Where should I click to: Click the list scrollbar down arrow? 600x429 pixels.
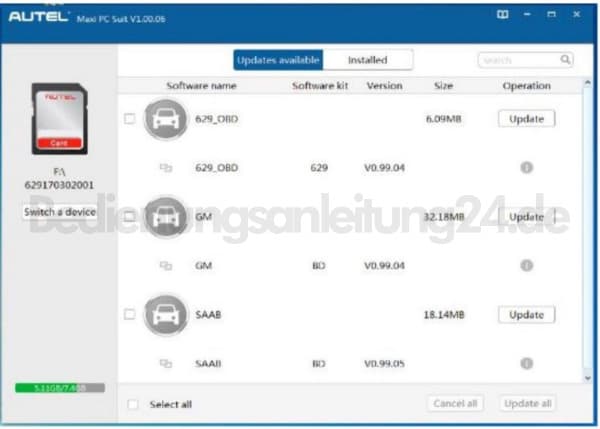coord(588,378)
